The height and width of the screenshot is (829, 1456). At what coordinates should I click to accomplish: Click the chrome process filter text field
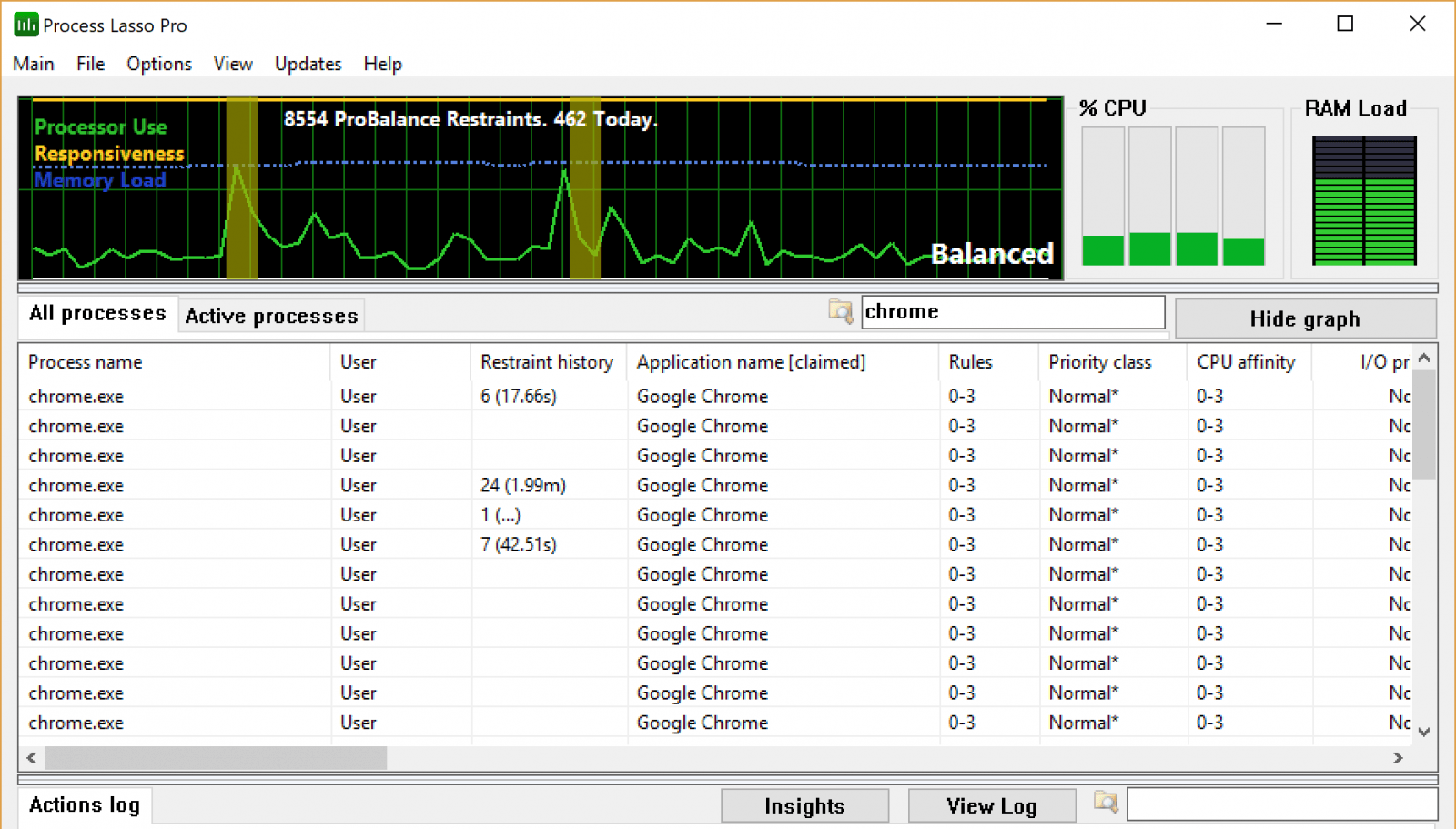pyautogui.click(x=1012, y=312)
